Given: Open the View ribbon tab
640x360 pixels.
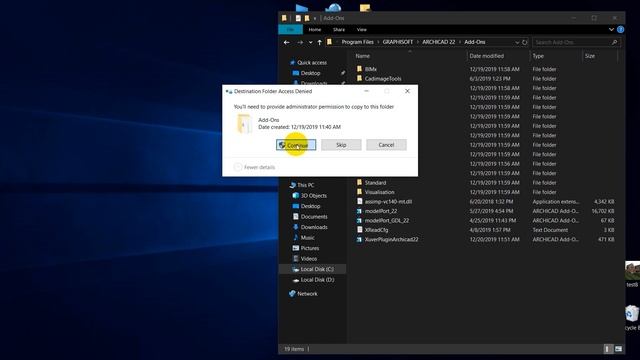Looking at the screenshot, I should [x=362, y=29].
